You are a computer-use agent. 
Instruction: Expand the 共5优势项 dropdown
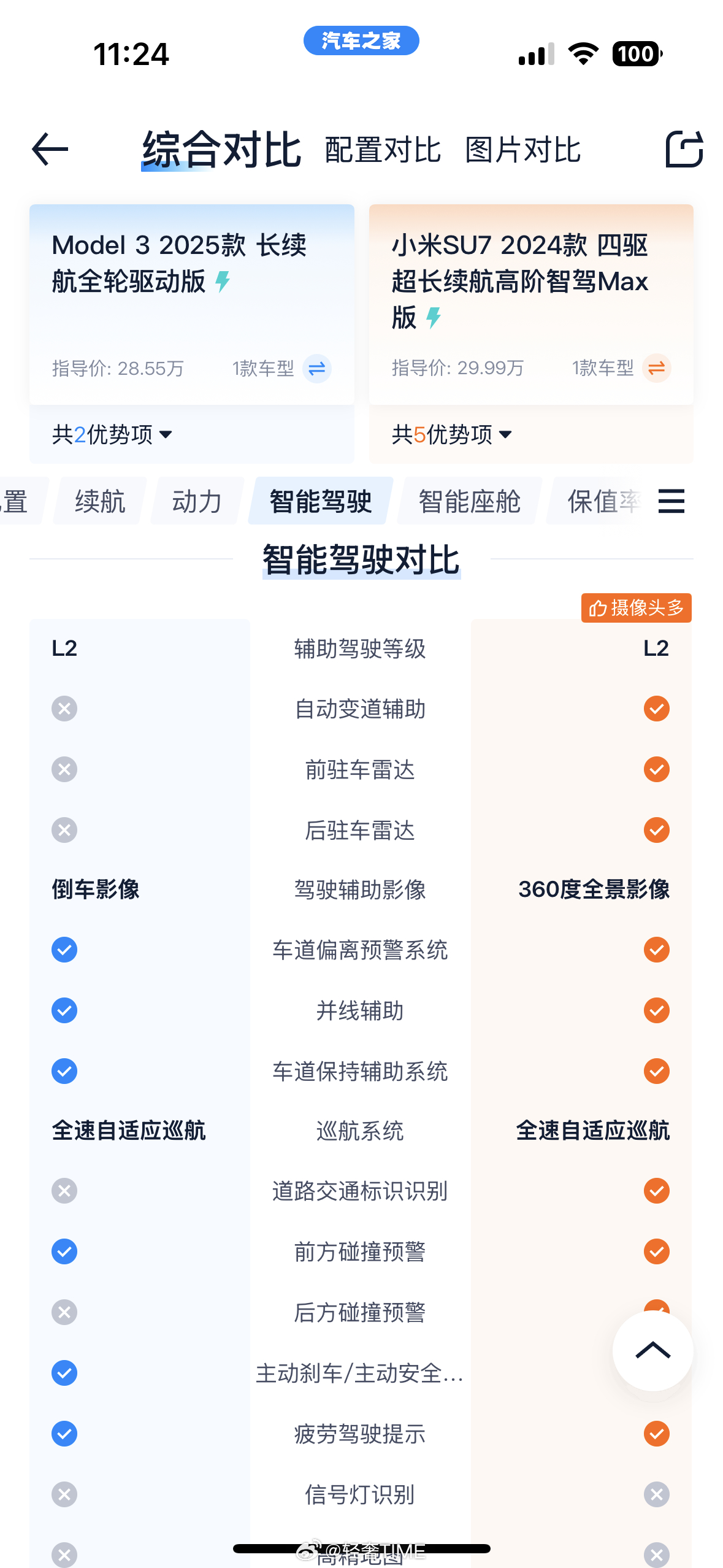[452, 434]
